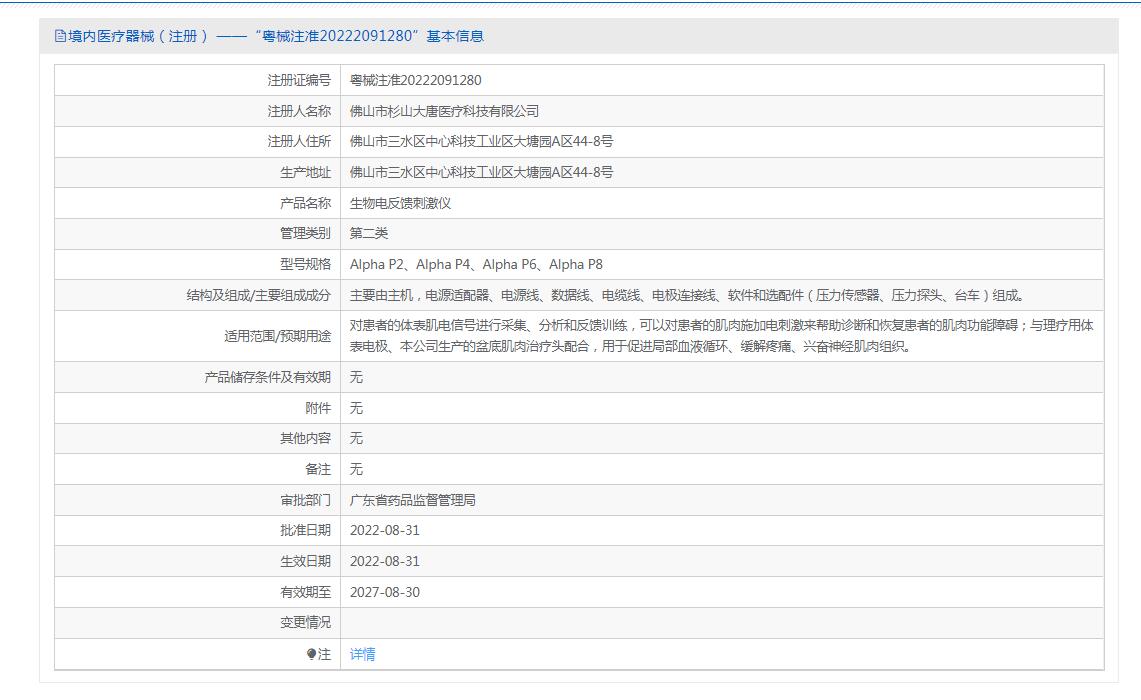Screen dimensions: 1141x700
Task: Click the 注册证编号 row label
Action: (x=299, y=80)
